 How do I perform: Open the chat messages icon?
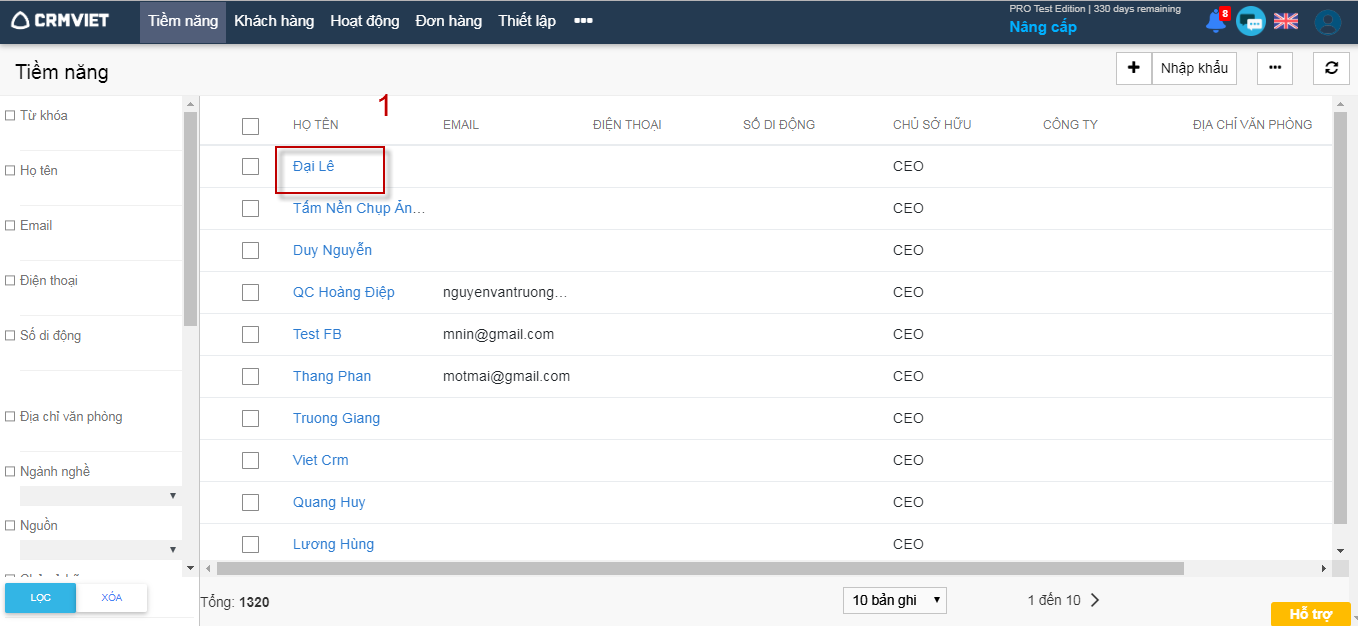(1250, 21)
